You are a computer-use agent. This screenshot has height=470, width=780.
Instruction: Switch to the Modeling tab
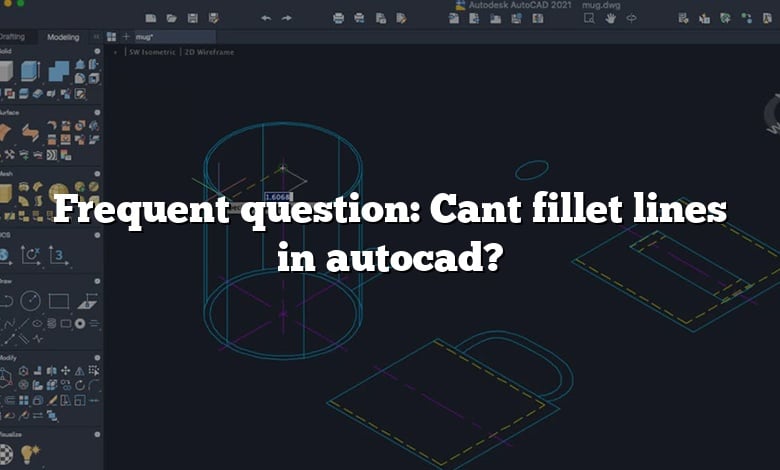pyautogui.click(x=63, y=37)
